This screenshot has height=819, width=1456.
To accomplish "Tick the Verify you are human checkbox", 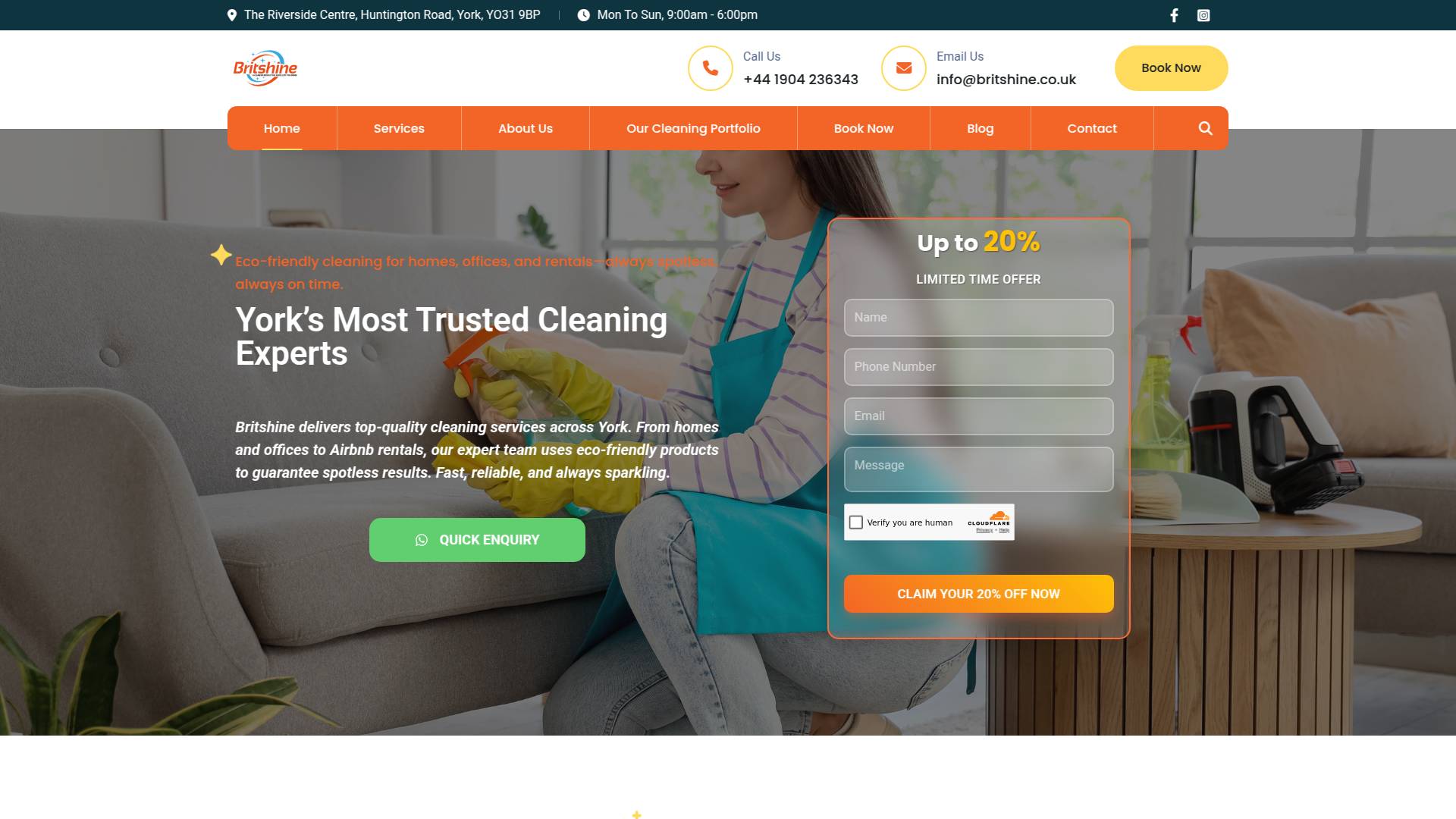I will coord(856,522).
